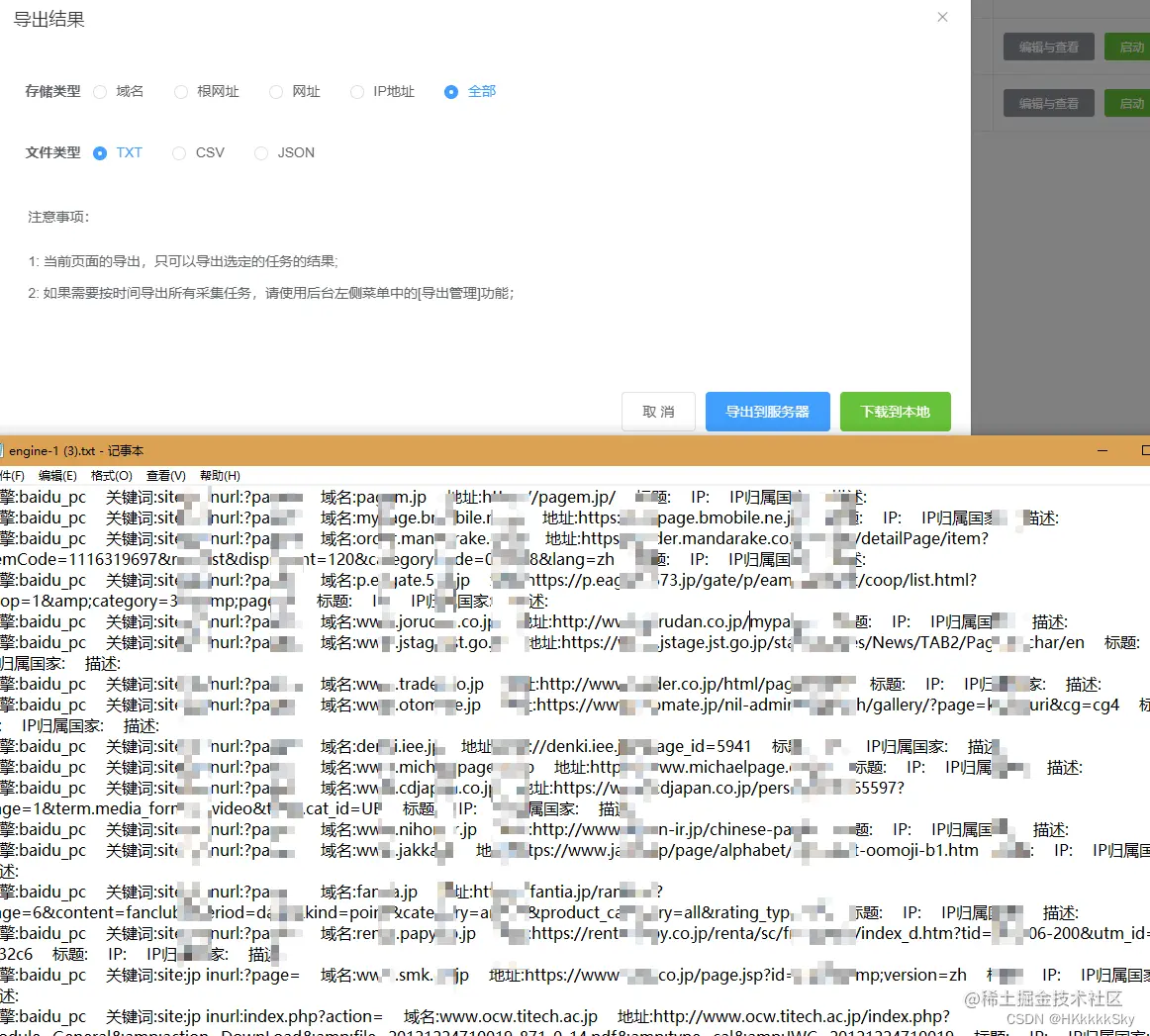
Task: Click the green 下载到本地 button
Action: click(x=895, y=412)
